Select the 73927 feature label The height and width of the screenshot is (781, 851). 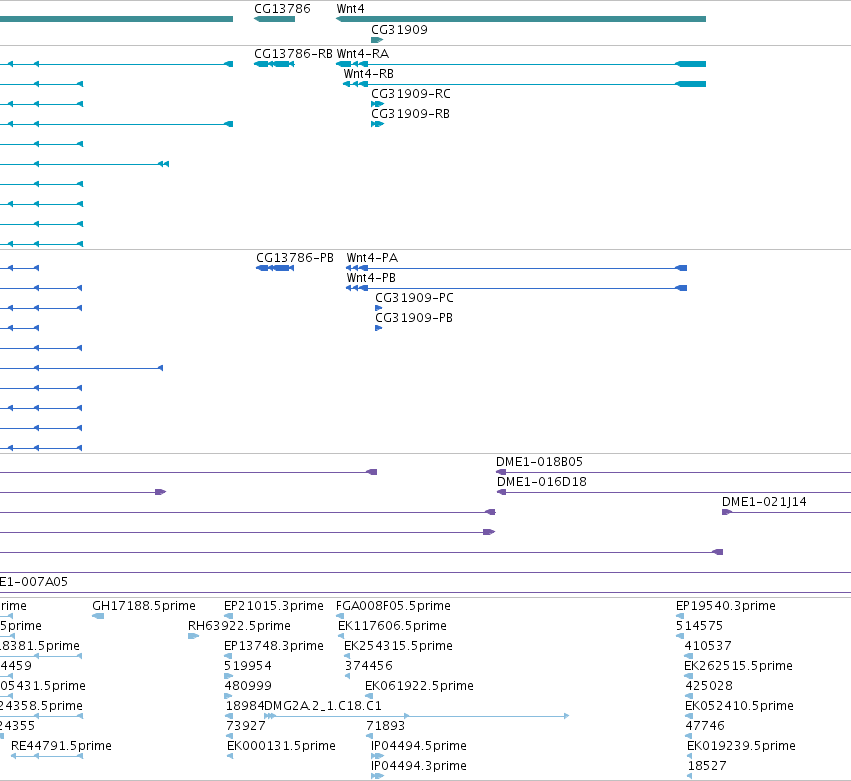246,726
